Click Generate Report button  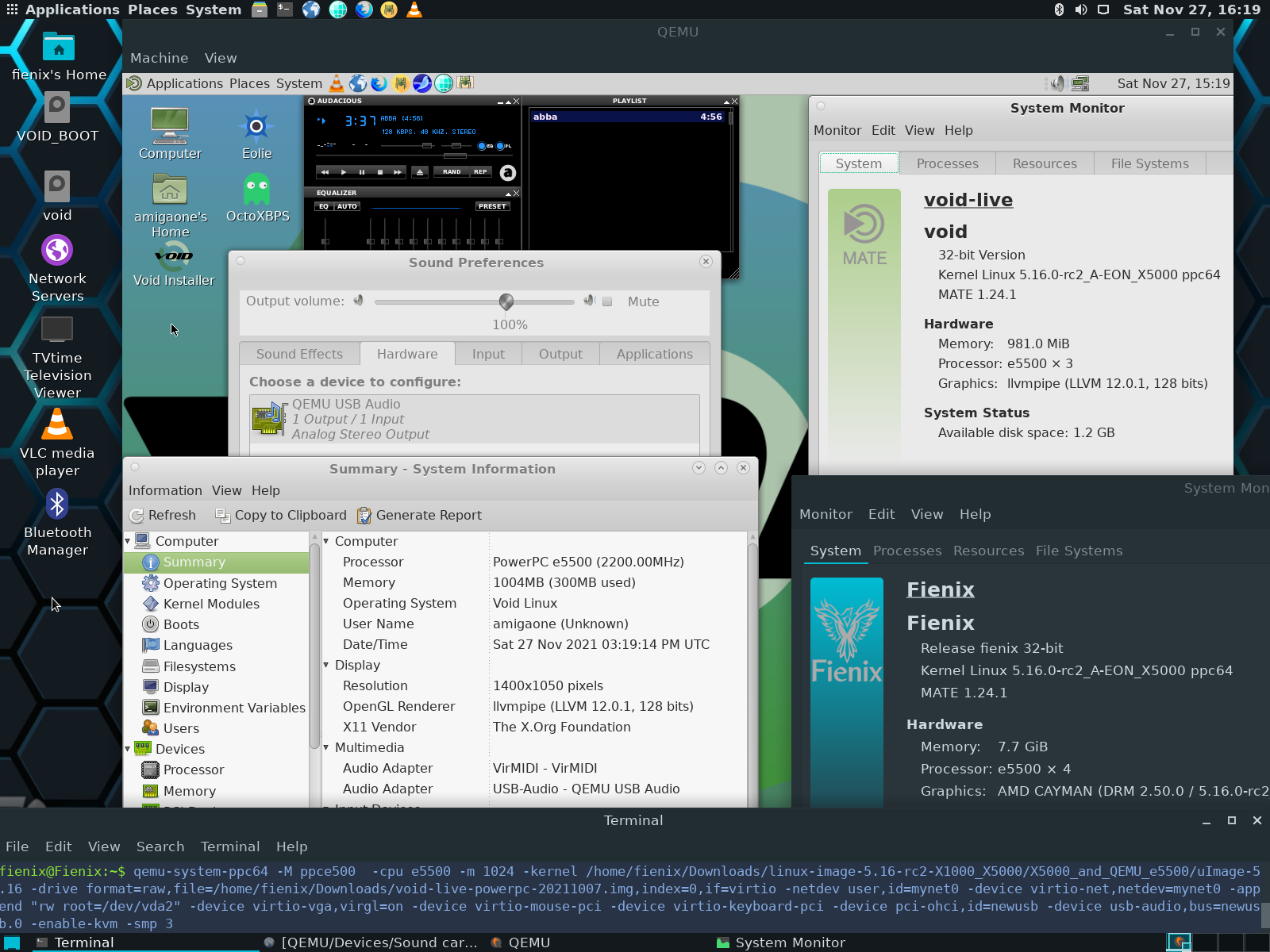coord(420,516)
